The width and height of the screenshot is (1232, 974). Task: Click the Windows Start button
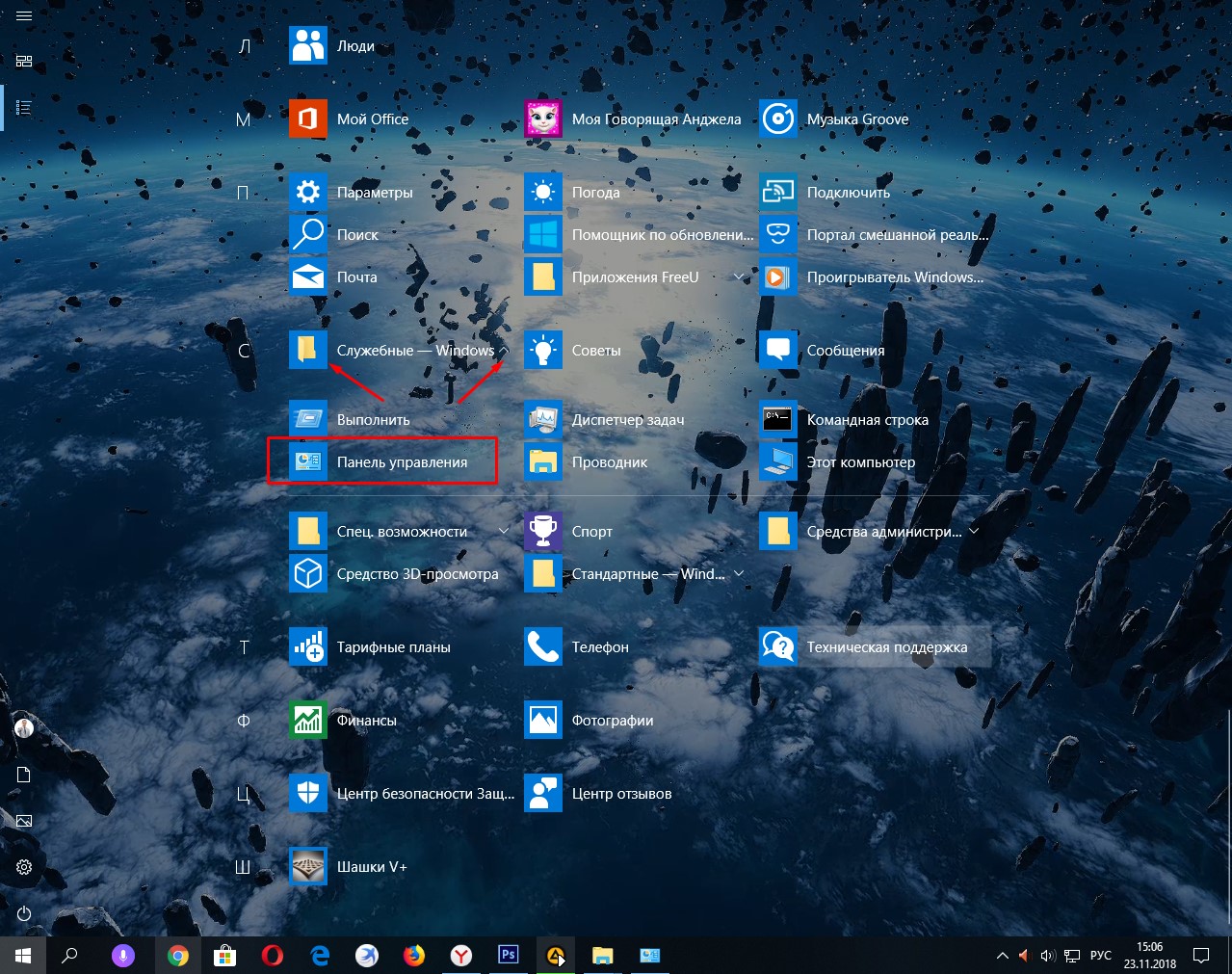pyautogui.click(x=23, y=956)
